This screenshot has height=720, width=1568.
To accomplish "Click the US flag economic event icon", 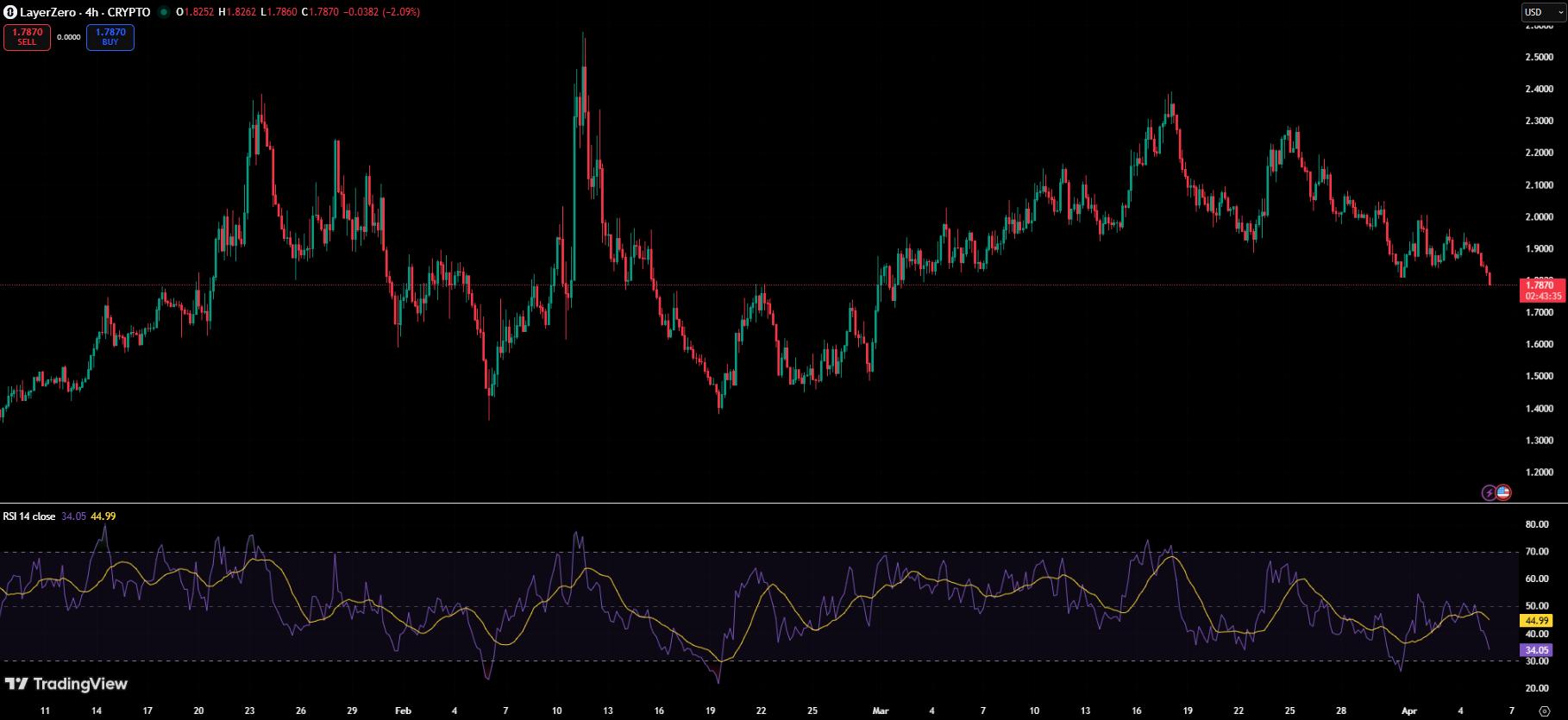I will coord(1503,493).
